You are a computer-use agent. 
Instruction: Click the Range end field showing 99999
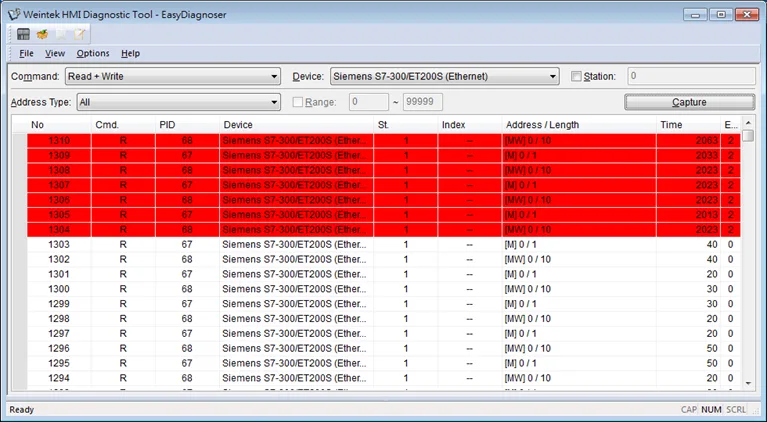pos(423,102)
